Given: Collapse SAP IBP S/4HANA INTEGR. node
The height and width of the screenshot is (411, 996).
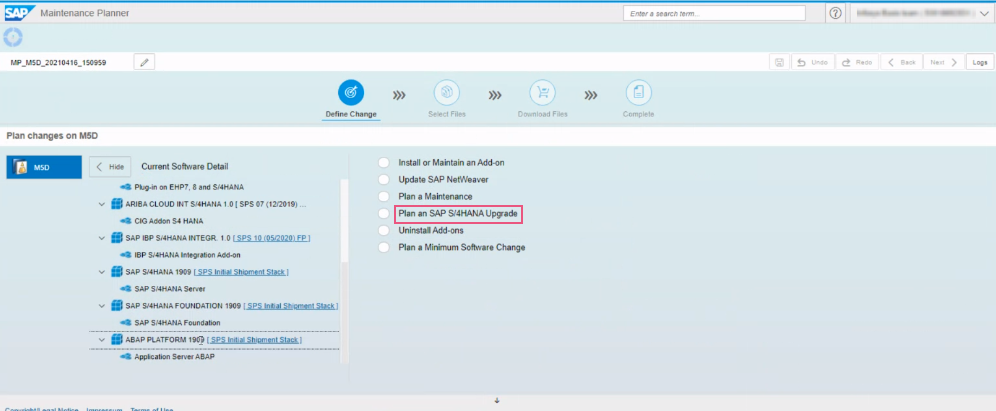Looking at the screenshot, I should point(102,238).
